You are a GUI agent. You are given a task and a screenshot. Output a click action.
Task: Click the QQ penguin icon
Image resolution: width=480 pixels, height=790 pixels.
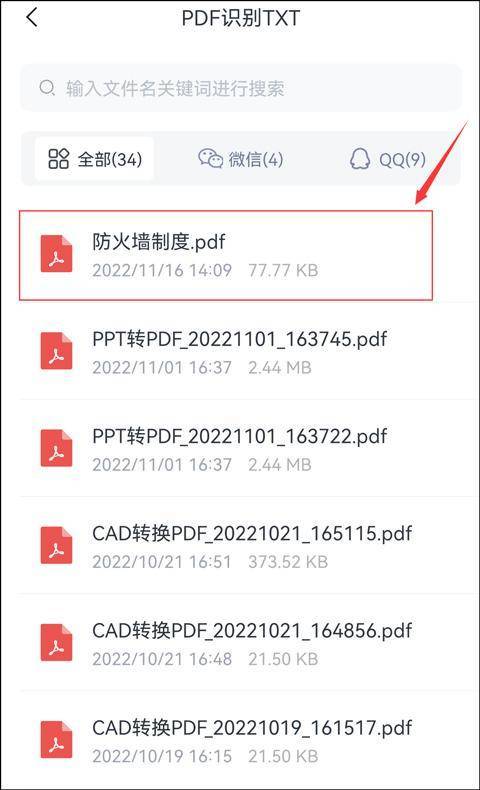[360, 158]
